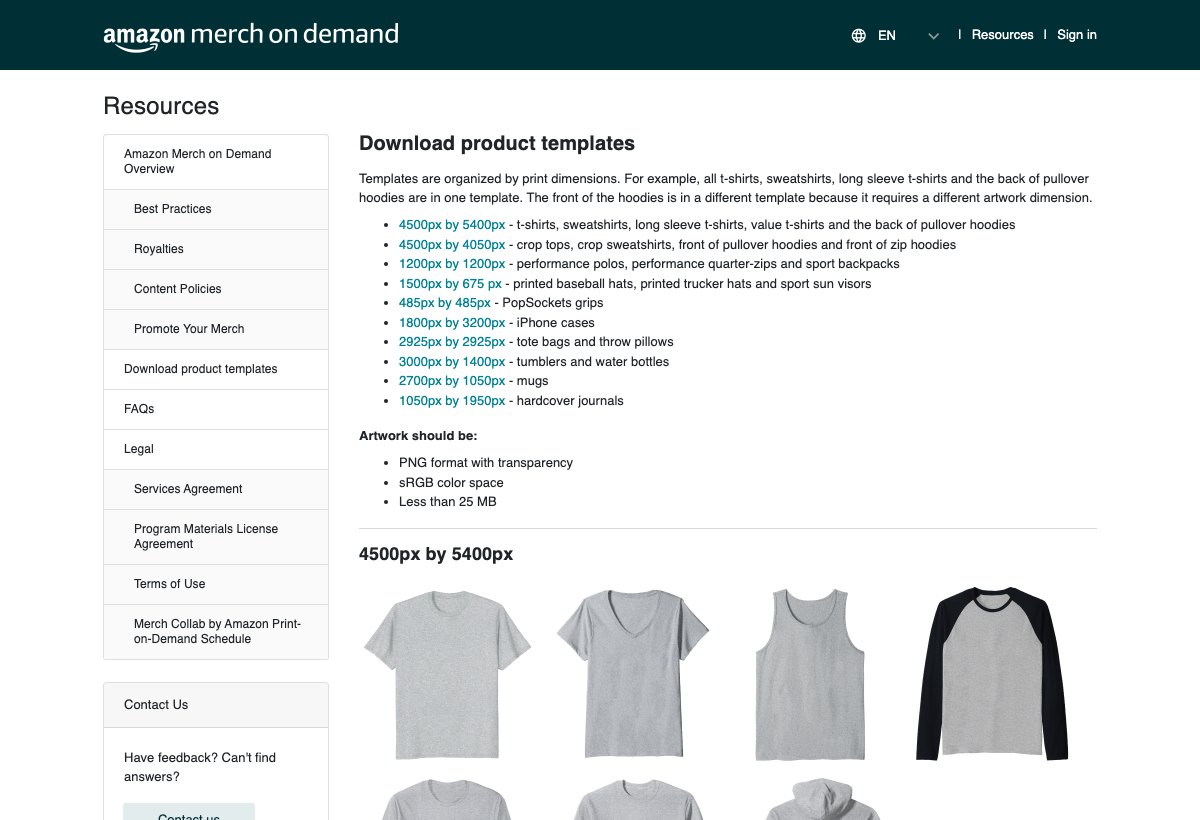Select Download product templates sidebar item
1200x820 pixels.
[216, 369]
